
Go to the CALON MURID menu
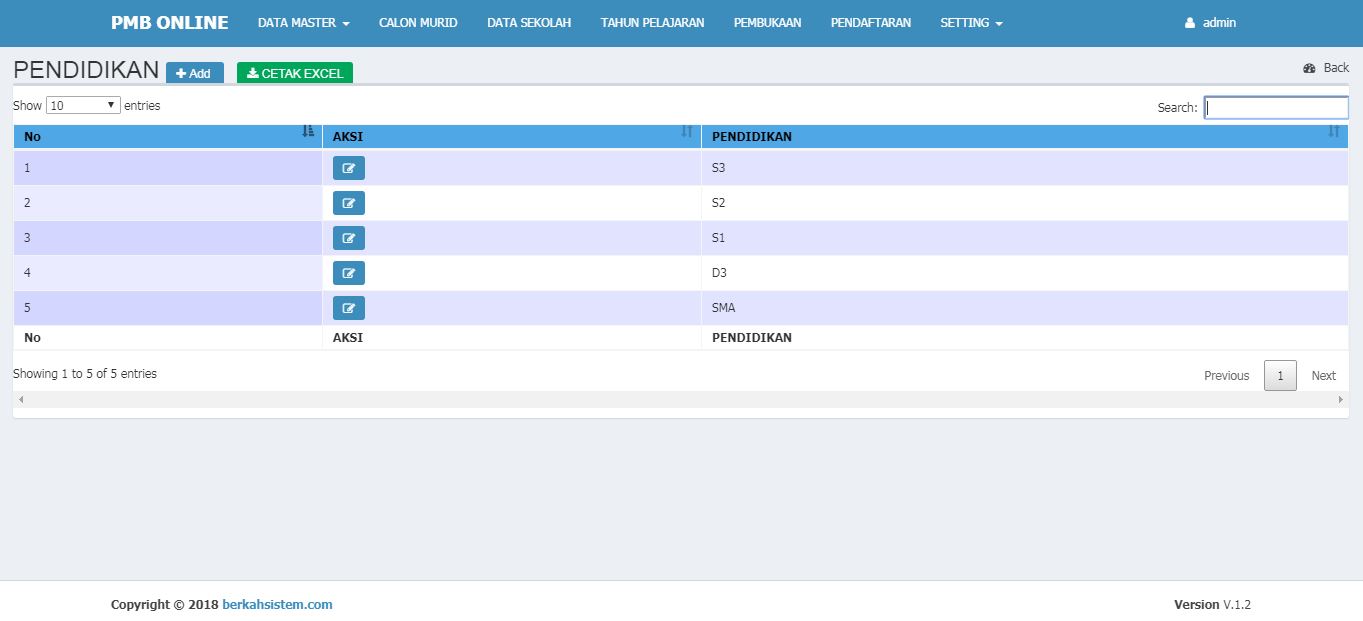(418, 23)
